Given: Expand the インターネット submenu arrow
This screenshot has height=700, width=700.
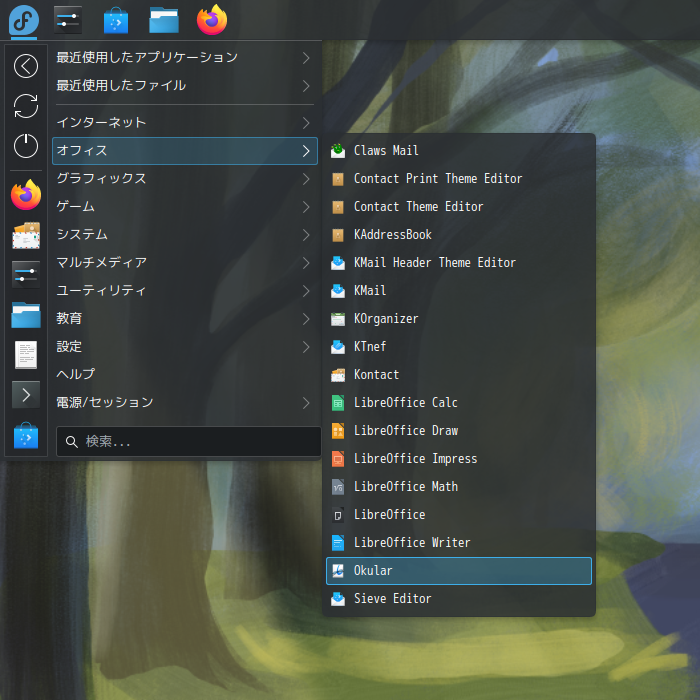Looking at the screenshot, I should pos(306,123).
